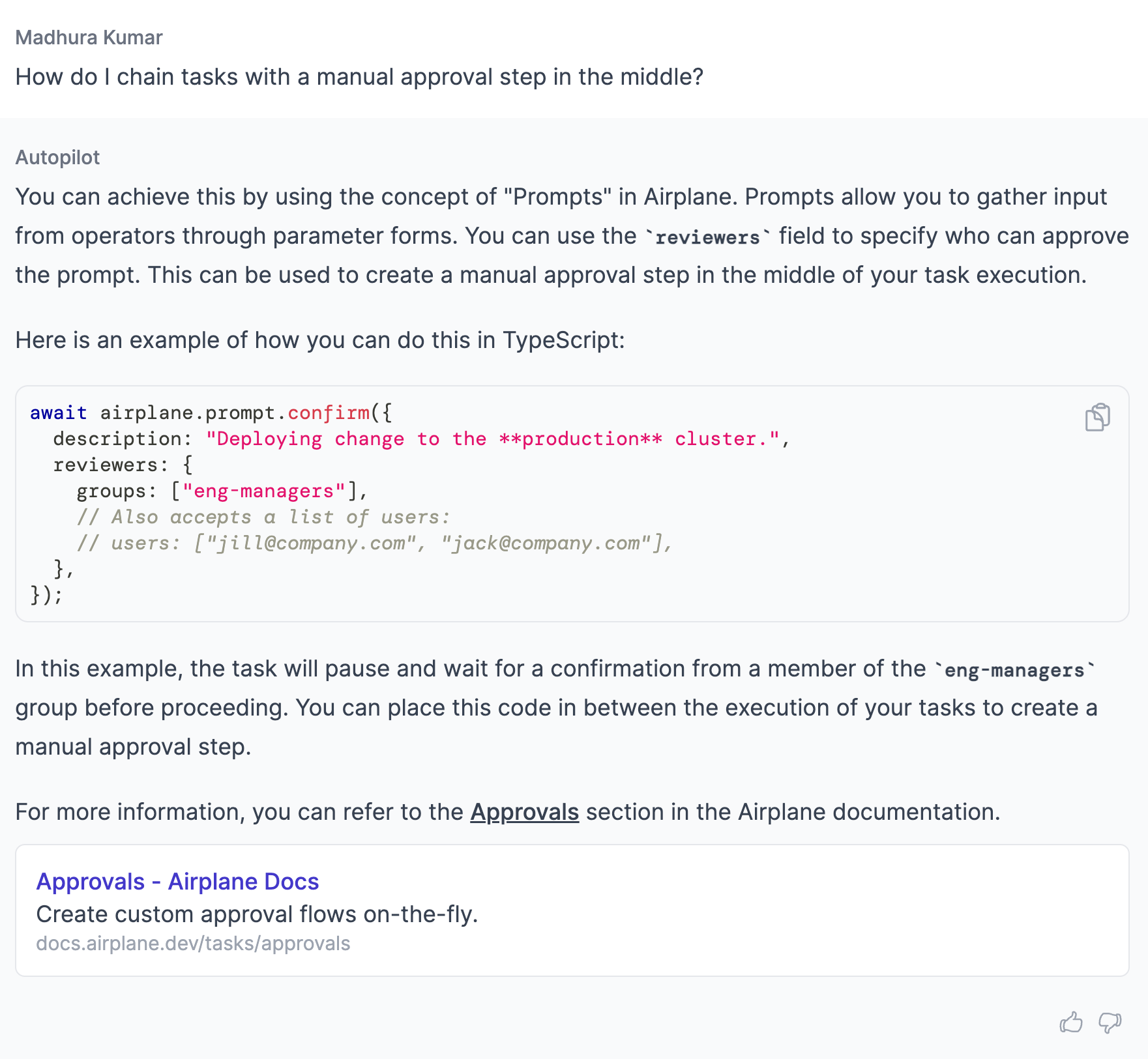Click the question about chaining tasks
Screen dimensions: 1148x1059
pos(359,77)
